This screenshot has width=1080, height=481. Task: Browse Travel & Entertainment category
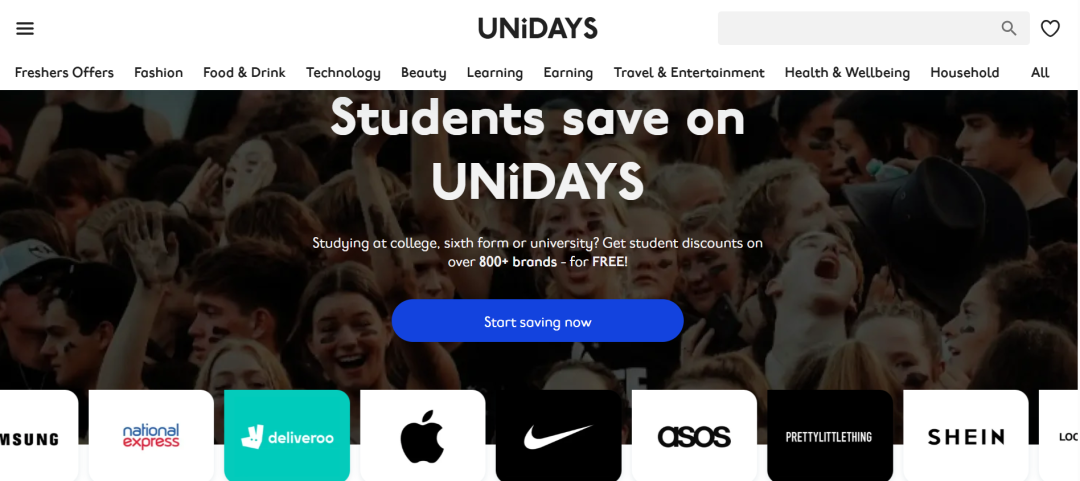pyautogui.click(x=689, y=72)
